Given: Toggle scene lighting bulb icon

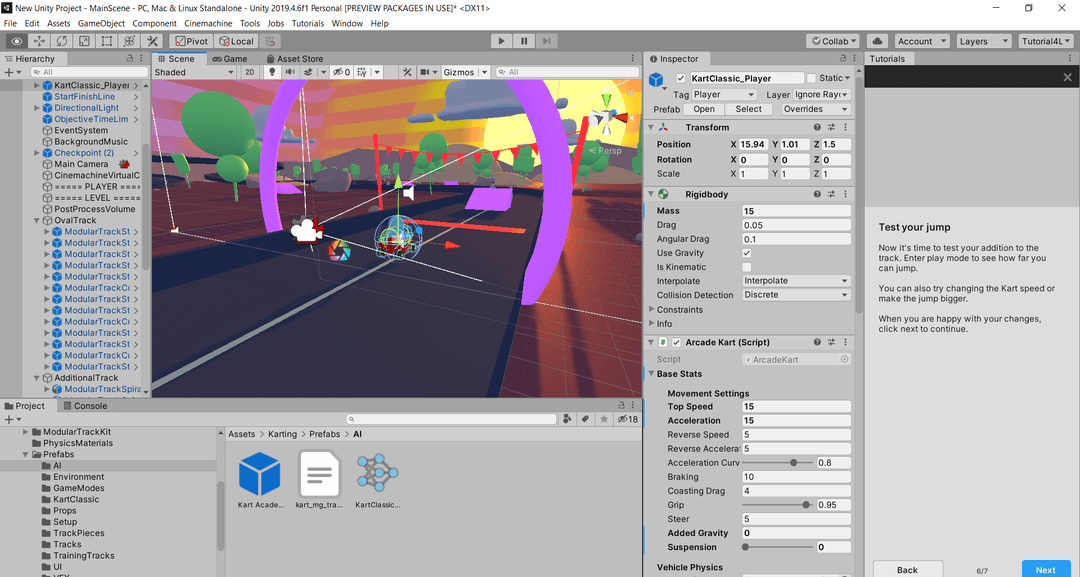Looking at the screenshot, I should tap(271, 72).
